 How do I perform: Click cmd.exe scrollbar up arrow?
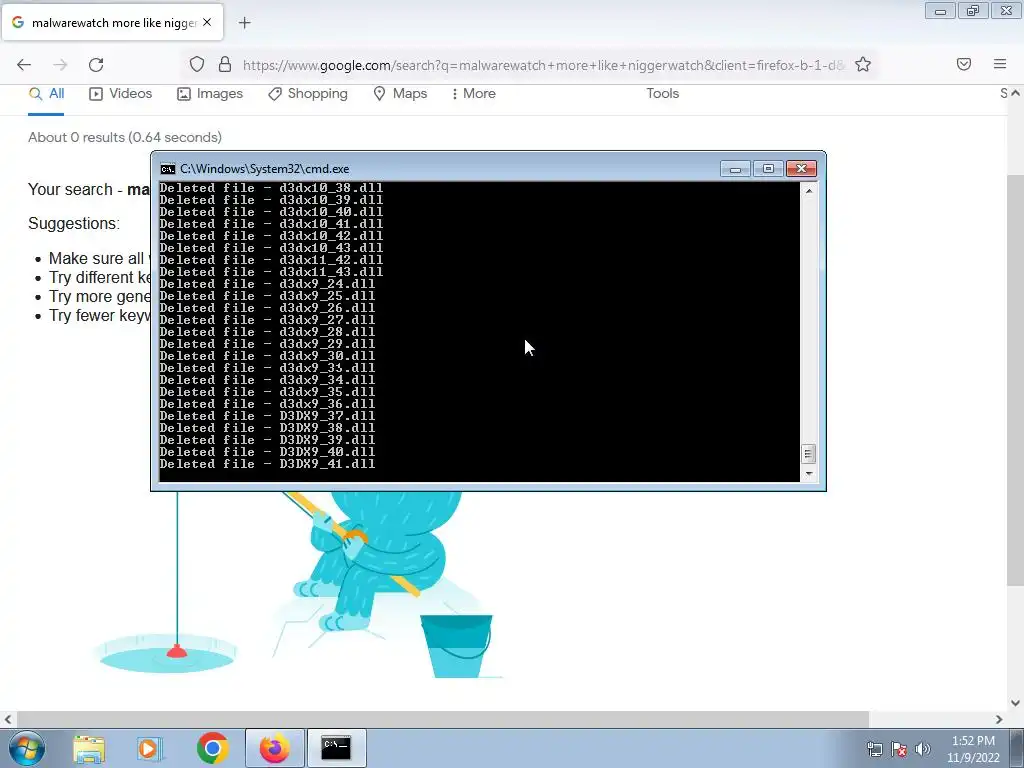pos(808,191)
